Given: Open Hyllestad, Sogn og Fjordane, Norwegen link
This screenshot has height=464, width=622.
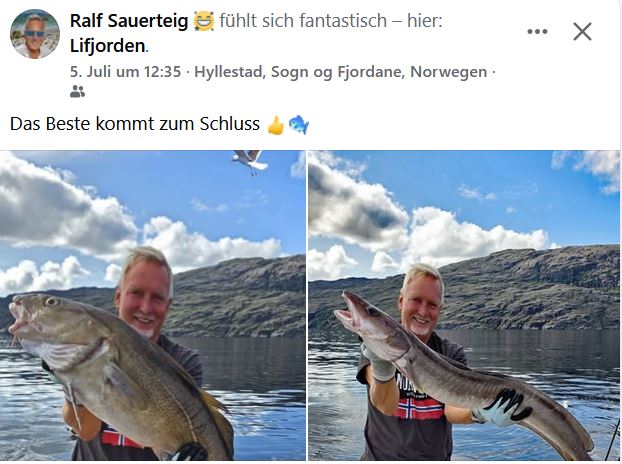Looking at the screenshot, I should tap(340, 72).
